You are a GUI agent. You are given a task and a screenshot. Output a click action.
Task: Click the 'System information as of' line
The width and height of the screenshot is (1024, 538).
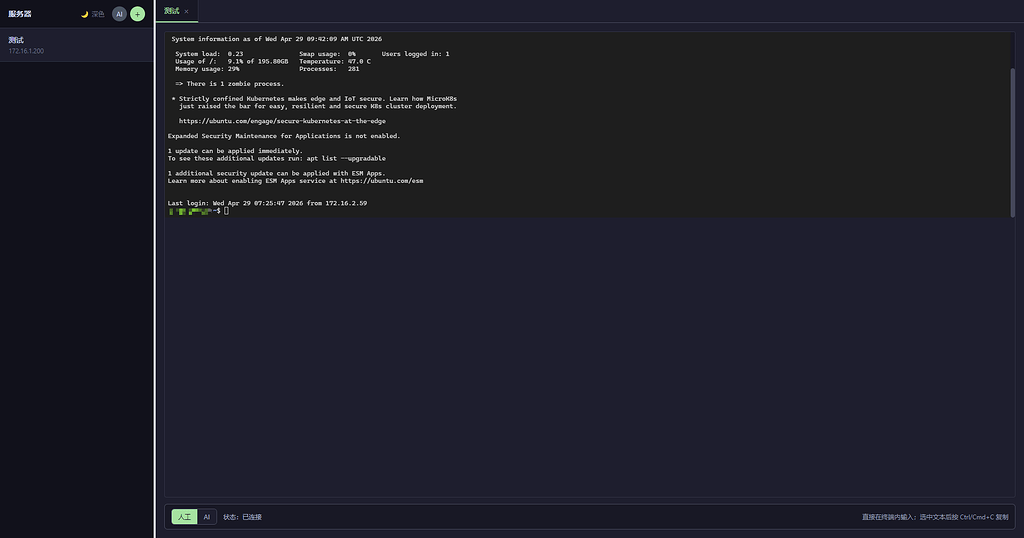pyautogui.click(x=276, y=39)
